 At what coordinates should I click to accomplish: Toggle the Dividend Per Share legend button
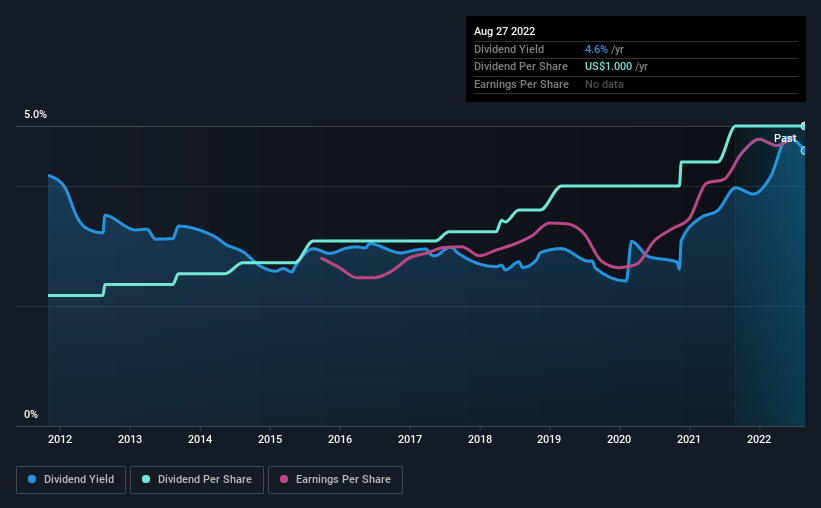[197, 480]
